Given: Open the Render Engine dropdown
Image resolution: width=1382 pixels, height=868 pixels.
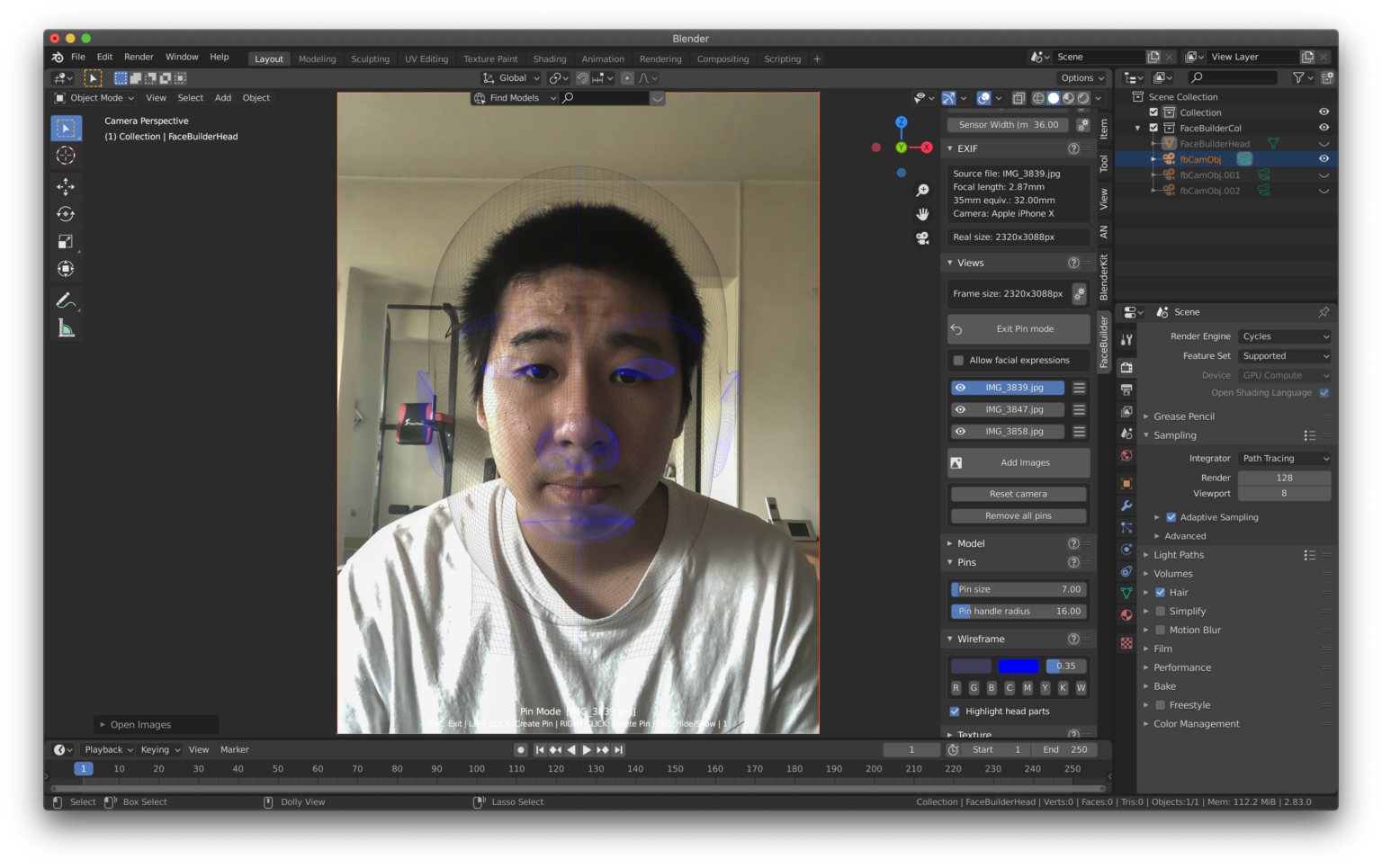Looking at the screenshot, I should click(1284, 336).
